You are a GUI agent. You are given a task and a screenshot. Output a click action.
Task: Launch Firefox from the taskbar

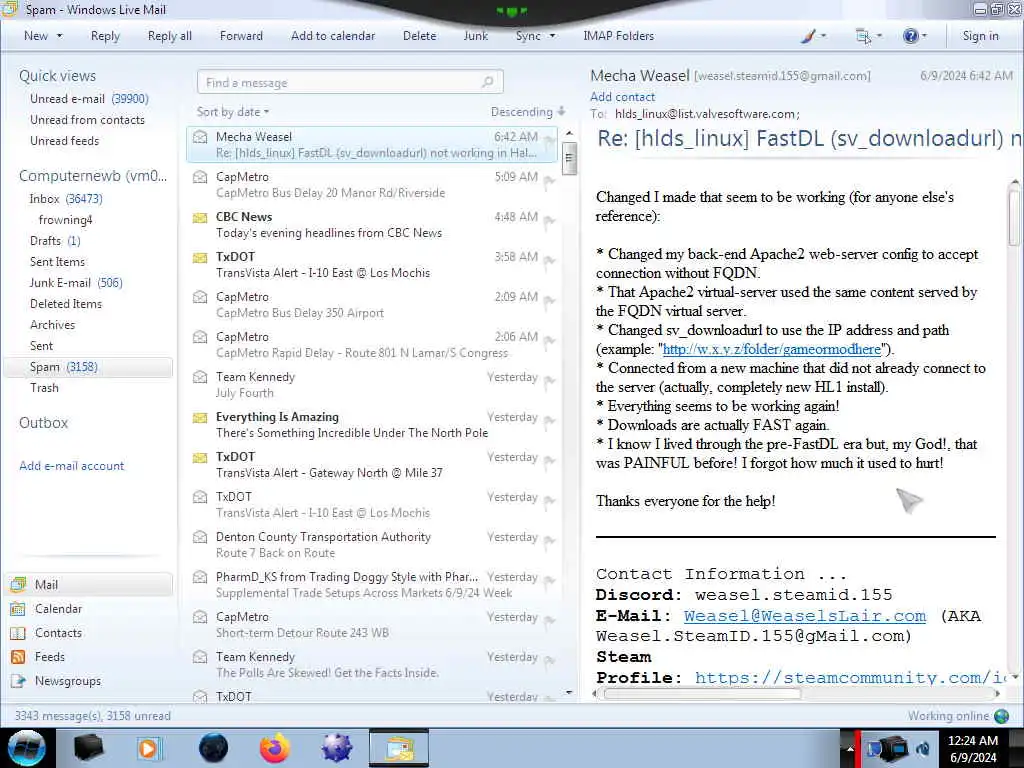point(275,748)
